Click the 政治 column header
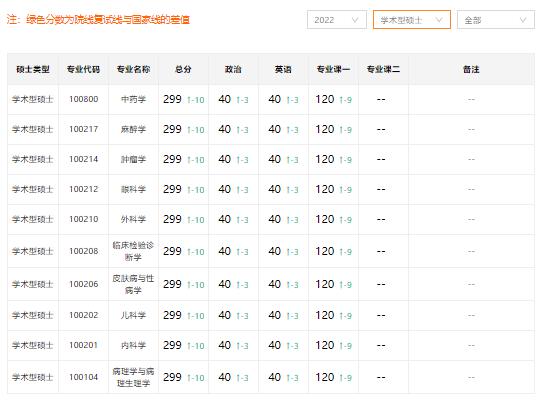 (233, 69)
